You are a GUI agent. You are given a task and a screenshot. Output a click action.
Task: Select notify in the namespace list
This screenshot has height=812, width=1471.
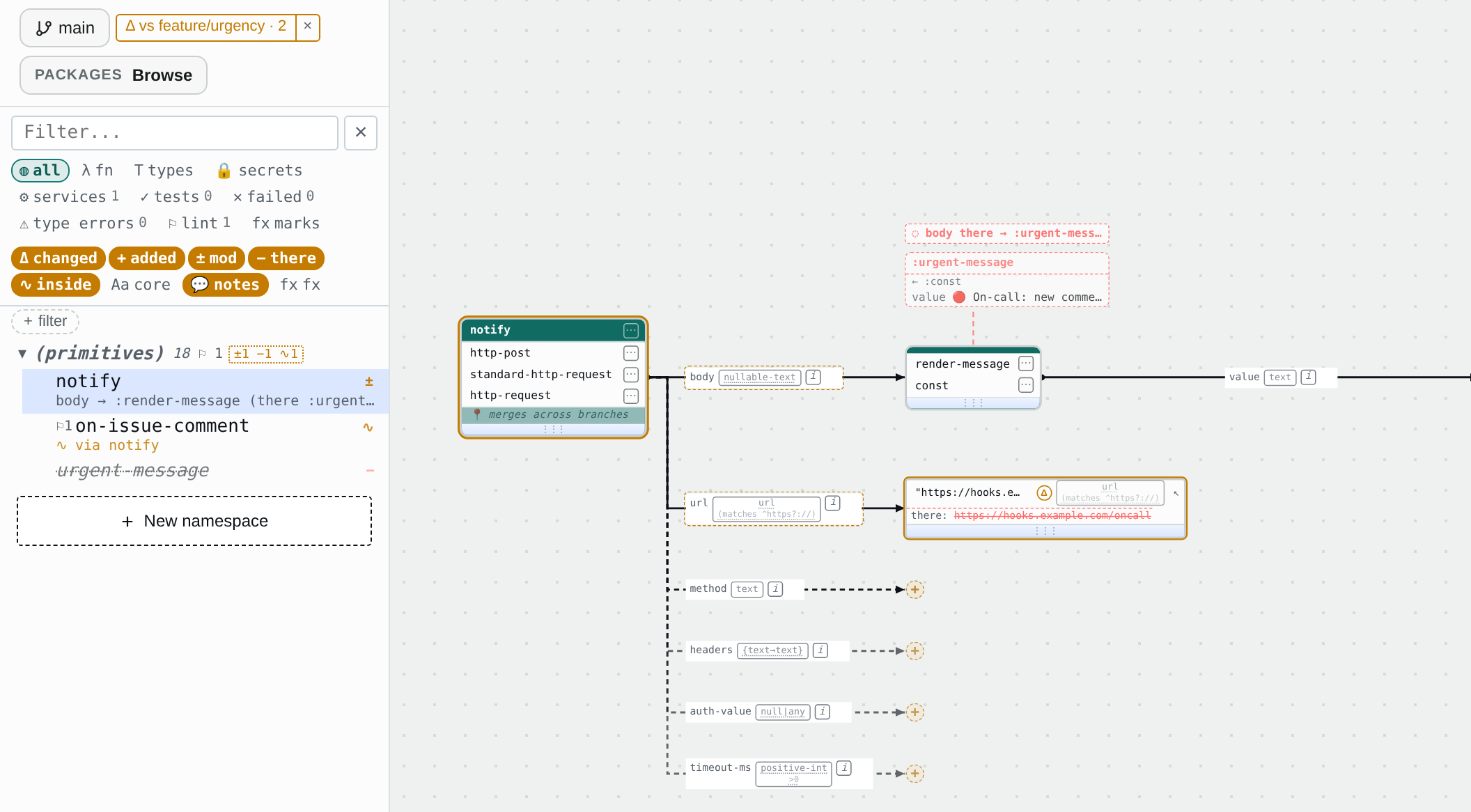pos(205,391)
